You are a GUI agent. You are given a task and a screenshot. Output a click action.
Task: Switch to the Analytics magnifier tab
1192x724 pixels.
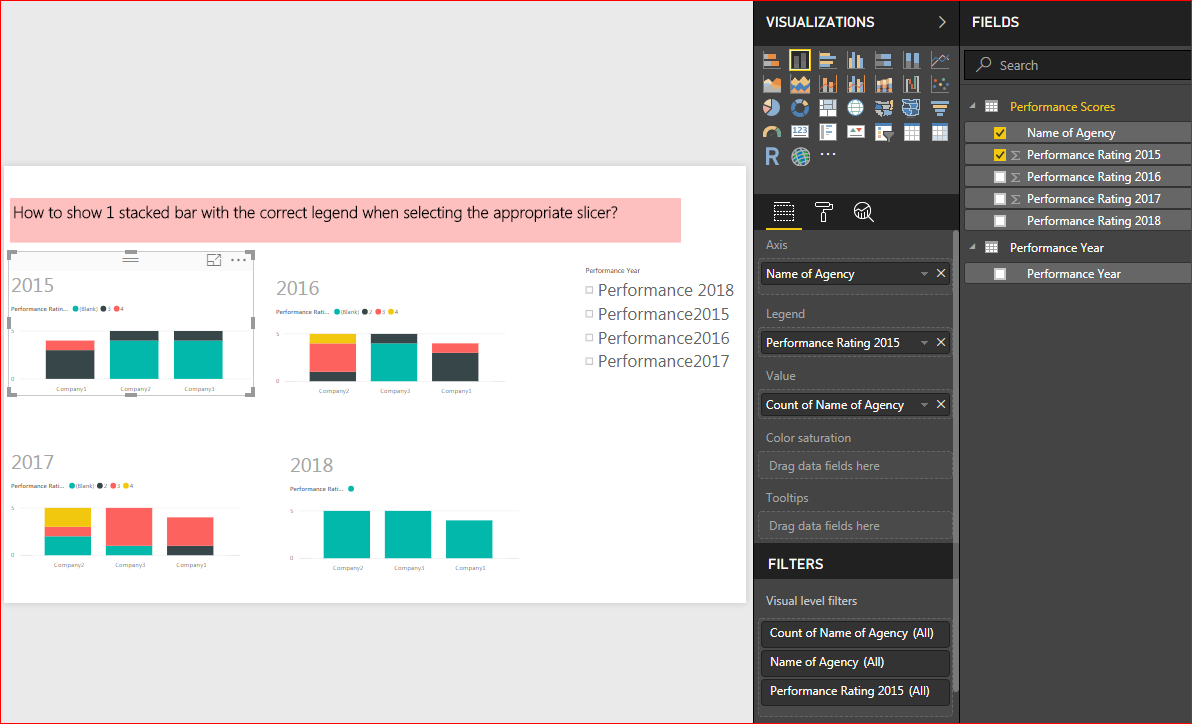(864, 211)
